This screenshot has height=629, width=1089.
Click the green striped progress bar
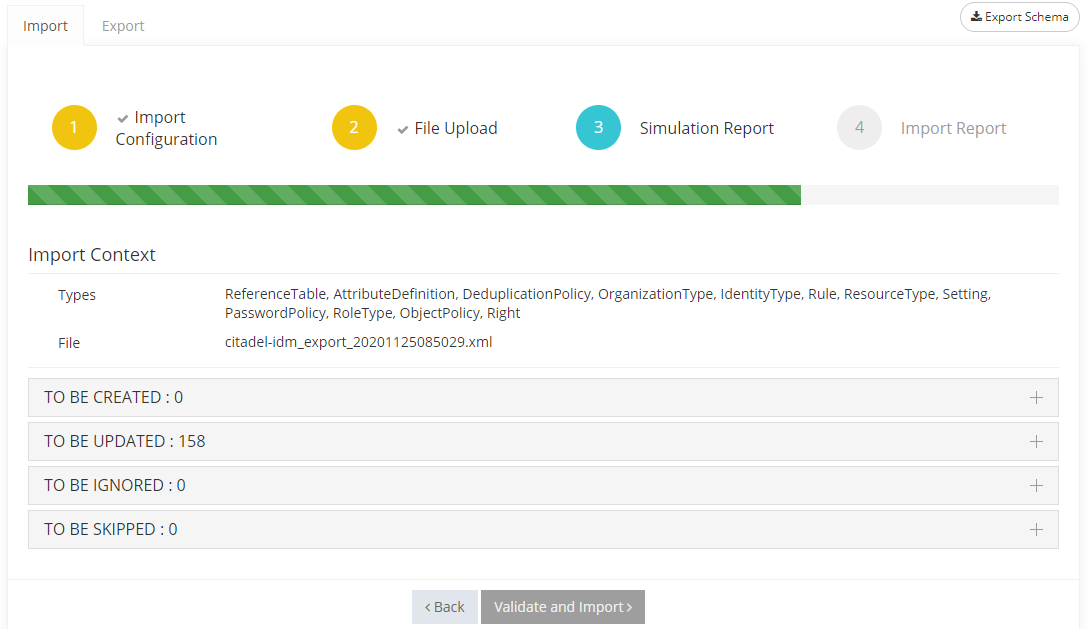[x=414, y=195]
